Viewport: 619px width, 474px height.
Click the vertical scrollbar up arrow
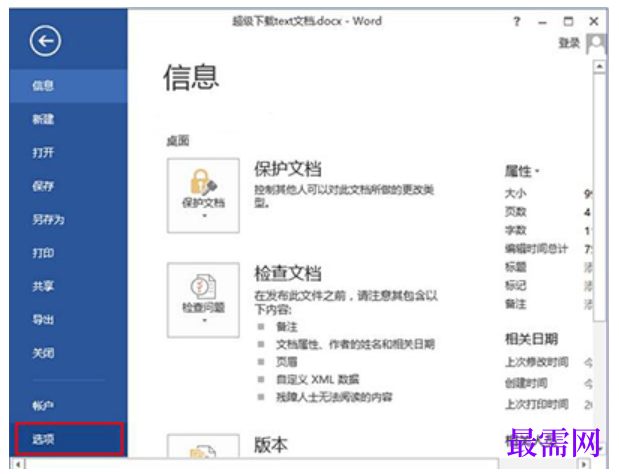[599, 66]
